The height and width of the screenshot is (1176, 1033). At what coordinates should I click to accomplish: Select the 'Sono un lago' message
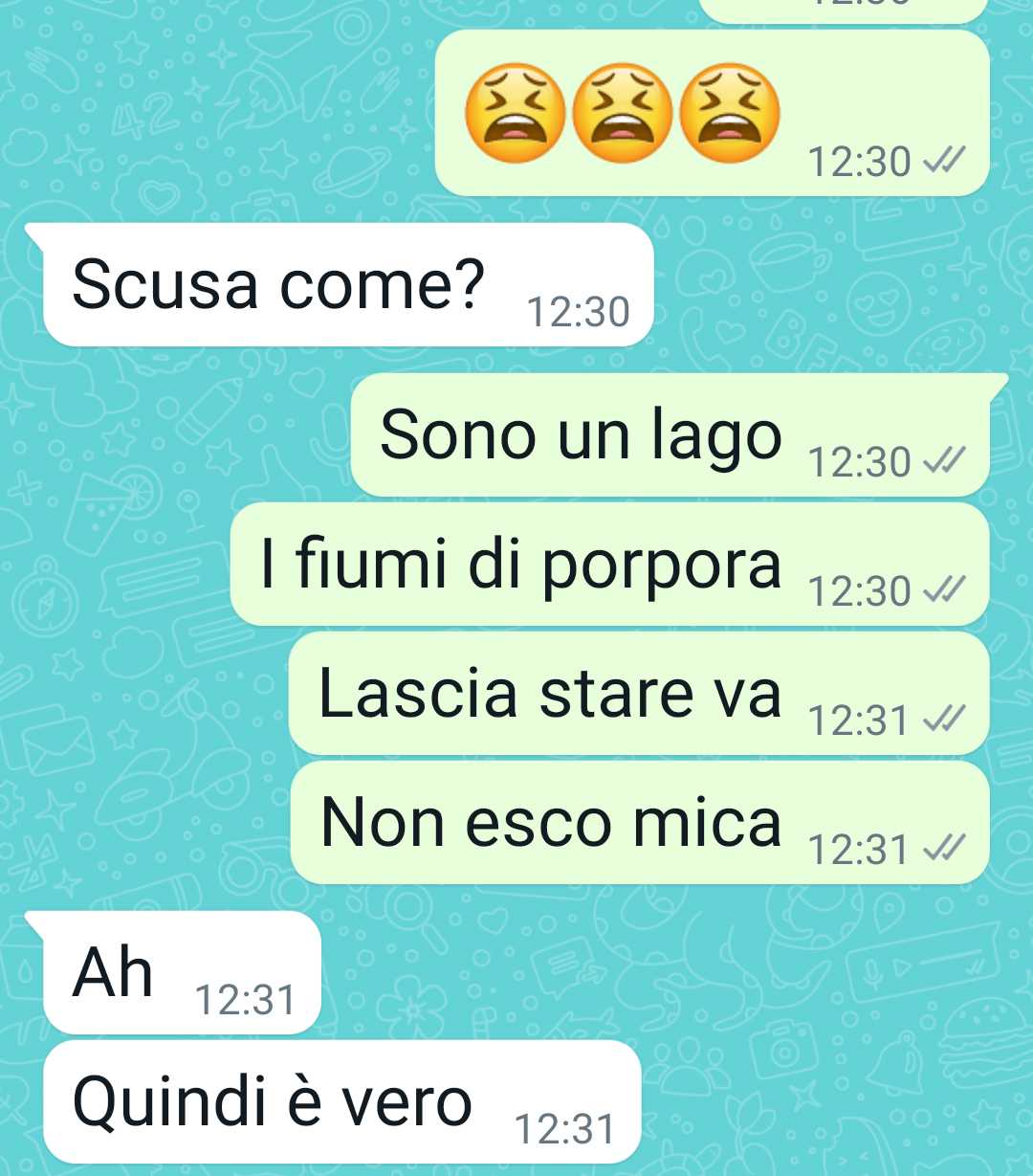coord(671,434)
